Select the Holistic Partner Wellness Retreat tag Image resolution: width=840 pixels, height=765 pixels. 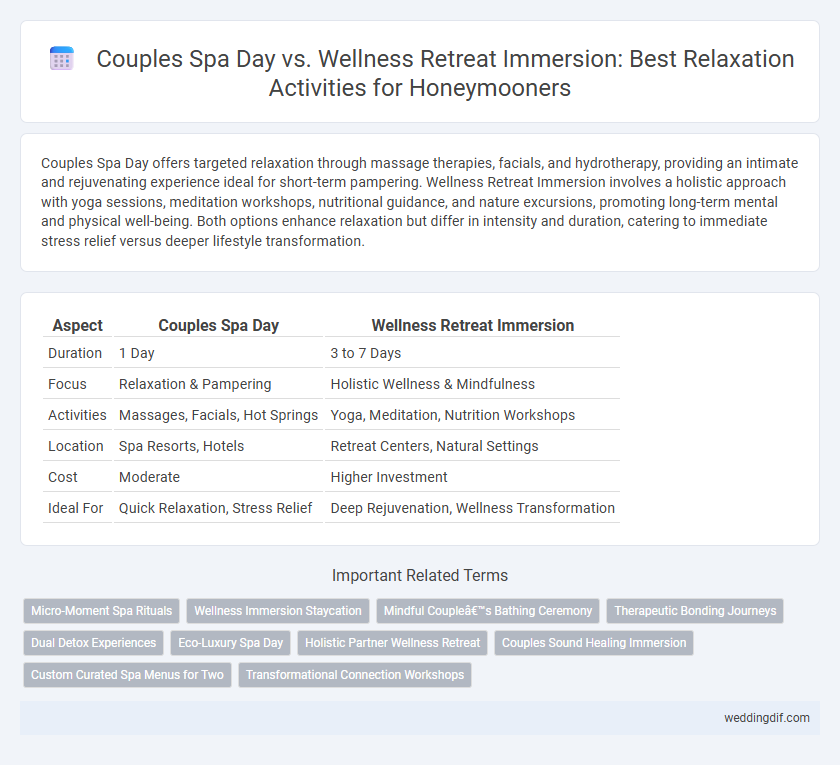(392, 643)
